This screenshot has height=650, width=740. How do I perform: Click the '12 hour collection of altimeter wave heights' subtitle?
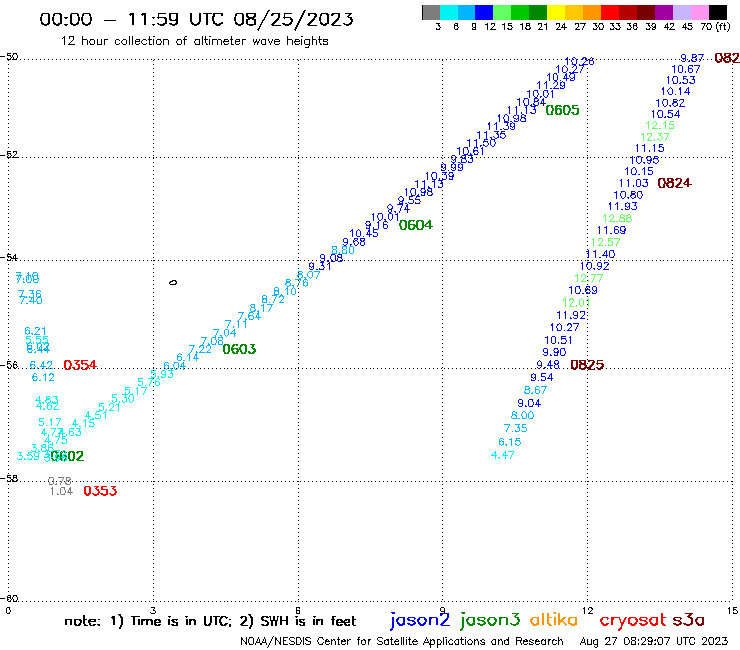(194, 41)
